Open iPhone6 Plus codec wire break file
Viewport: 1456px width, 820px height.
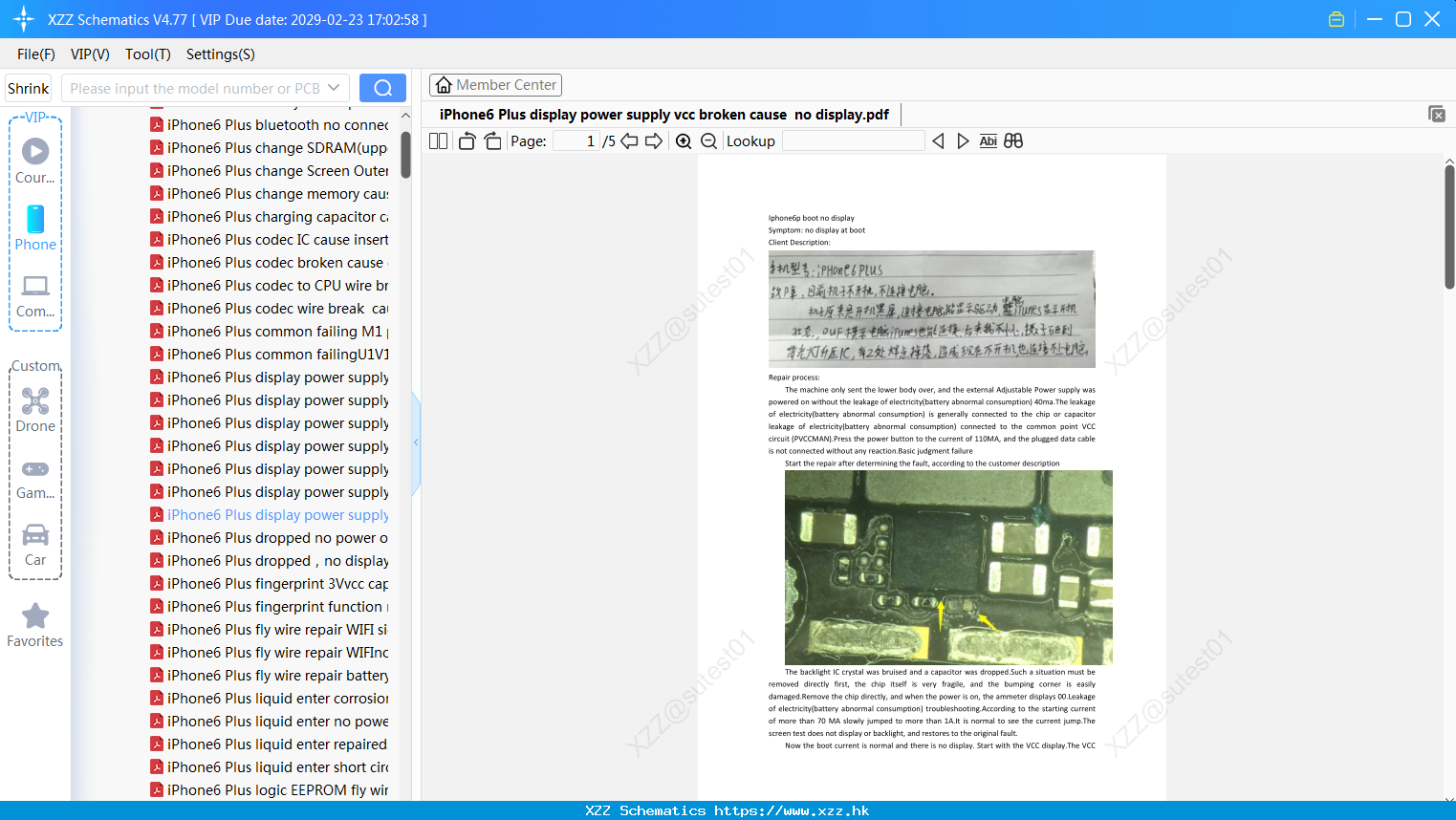(270, 308)
